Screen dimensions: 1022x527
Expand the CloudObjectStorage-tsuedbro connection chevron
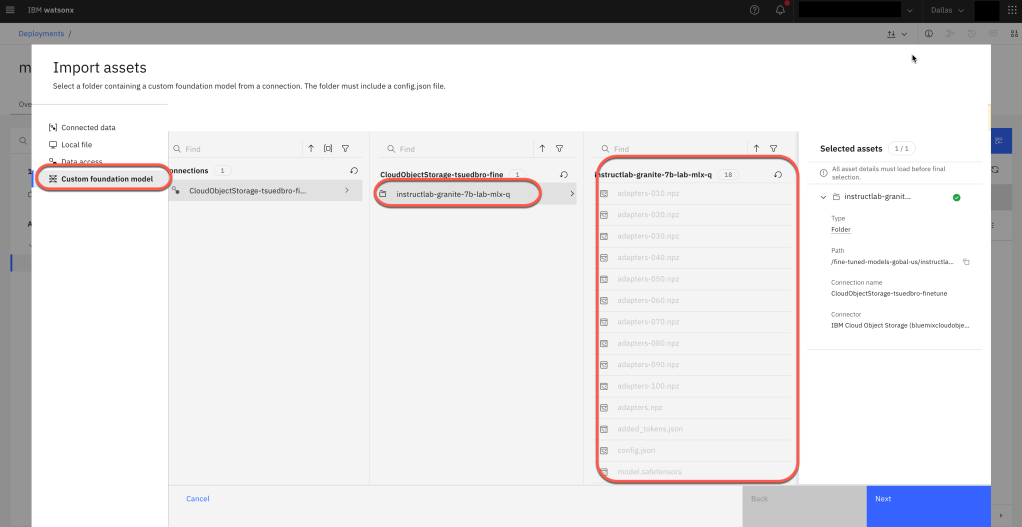point(346,190)
